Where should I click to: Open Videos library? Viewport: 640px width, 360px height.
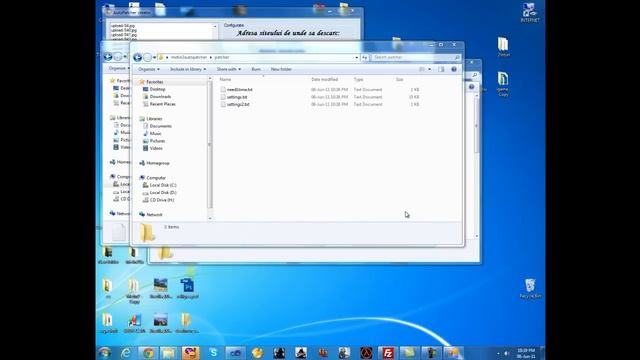click(x=156, y=148)
